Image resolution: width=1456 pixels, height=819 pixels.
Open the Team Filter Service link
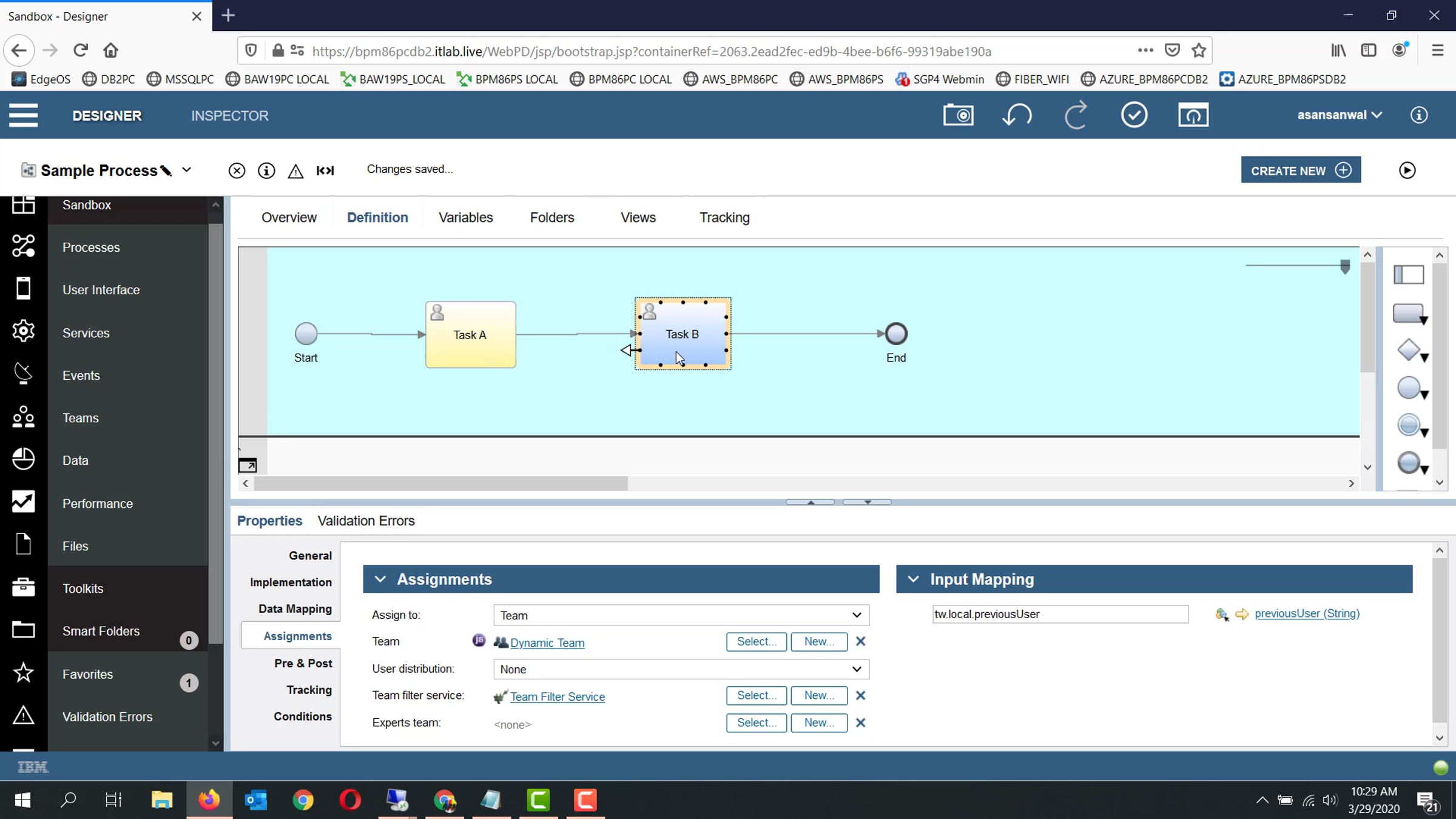557,696
